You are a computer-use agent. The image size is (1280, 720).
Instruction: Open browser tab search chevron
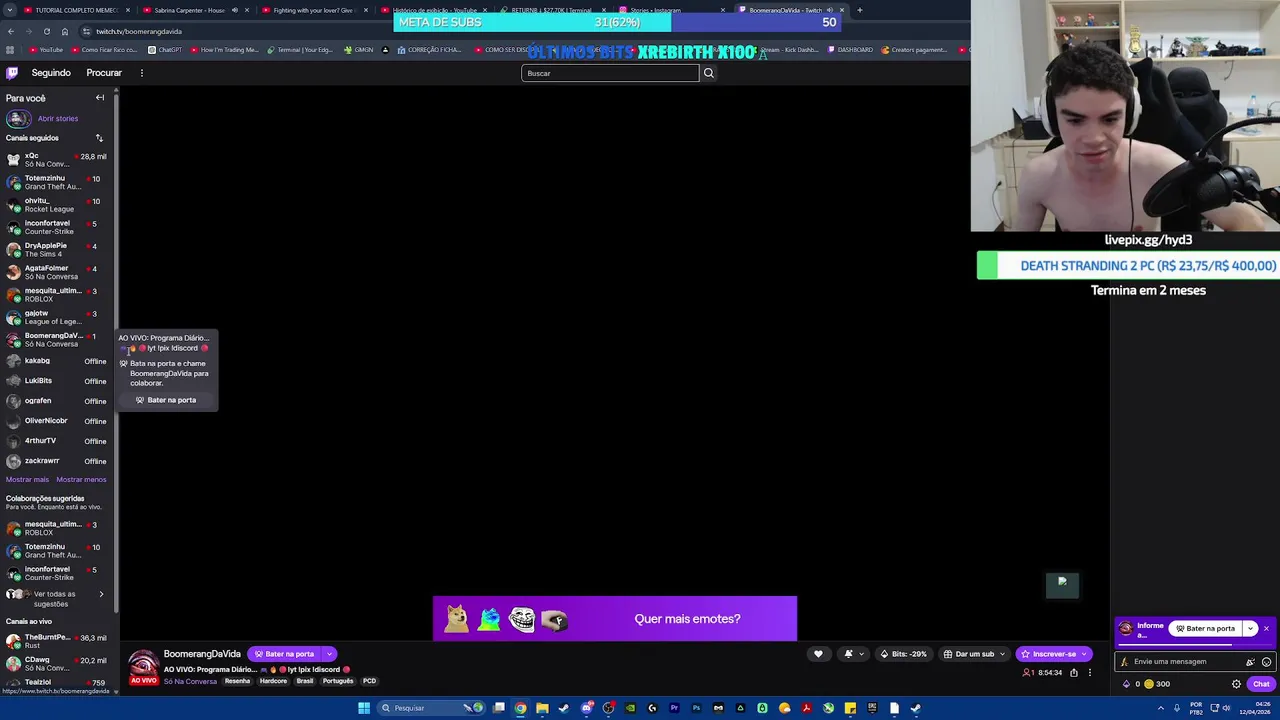pos(10,10)
